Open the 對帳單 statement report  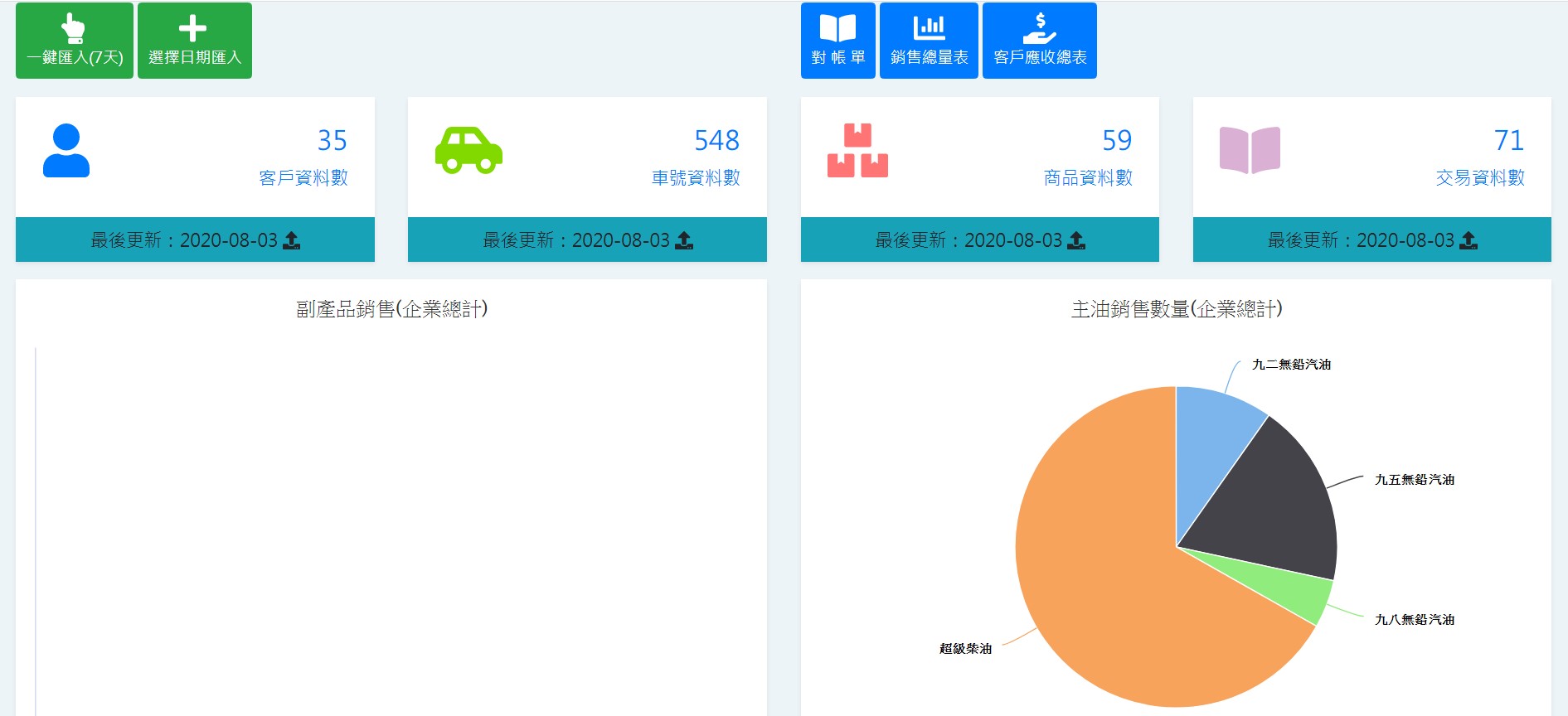tap(837, 41)
